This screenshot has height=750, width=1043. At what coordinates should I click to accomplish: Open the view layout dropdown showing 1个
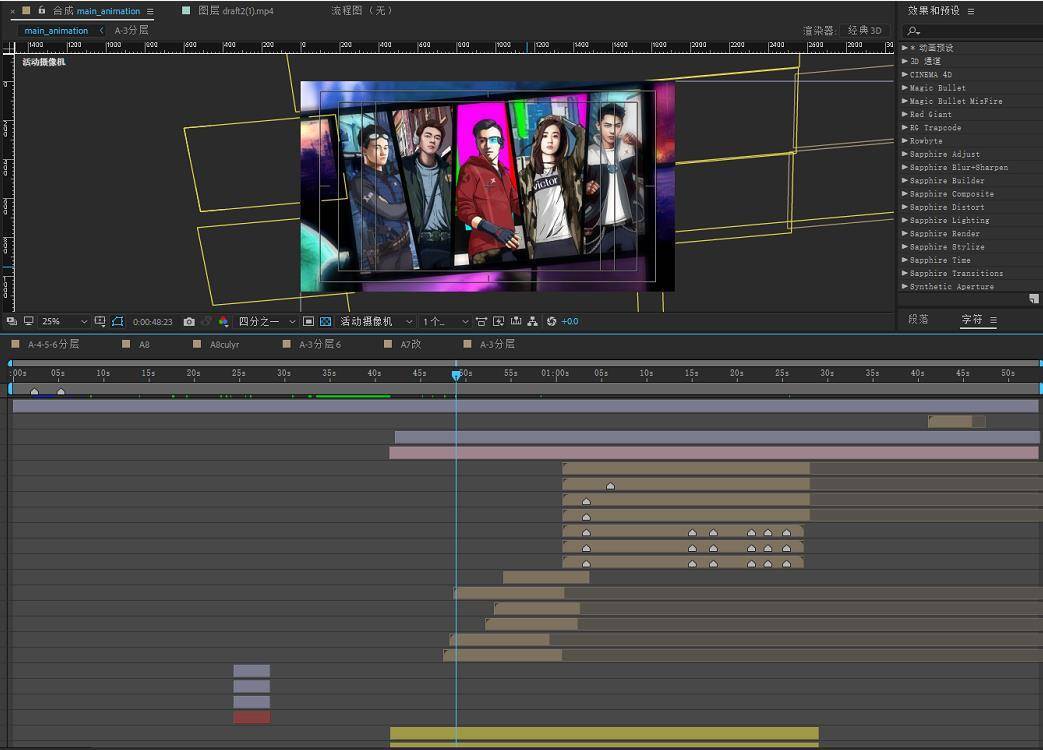click(x=446, y=322)
